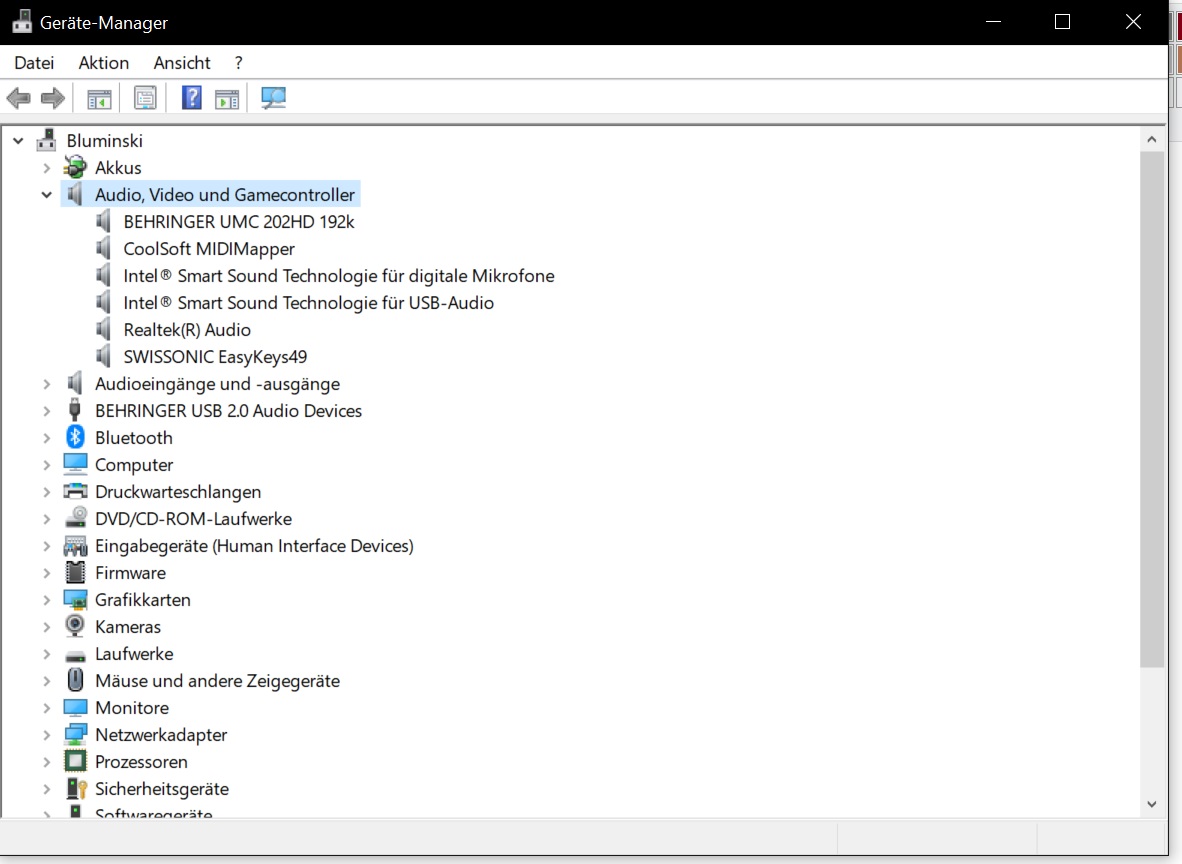Click the Grafikkarten display adapter icon

pos(75,599)
